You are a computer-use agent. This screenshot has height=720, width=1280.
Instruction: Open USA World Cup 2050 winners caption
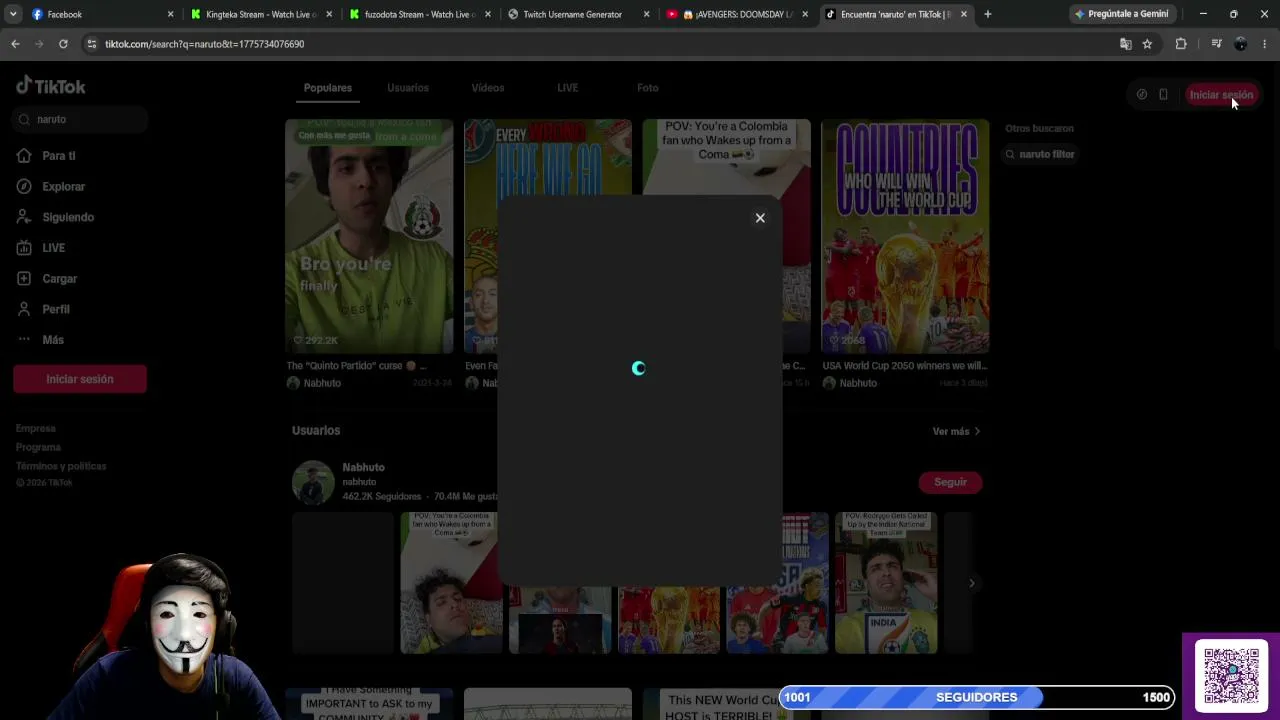click(905, 366)
